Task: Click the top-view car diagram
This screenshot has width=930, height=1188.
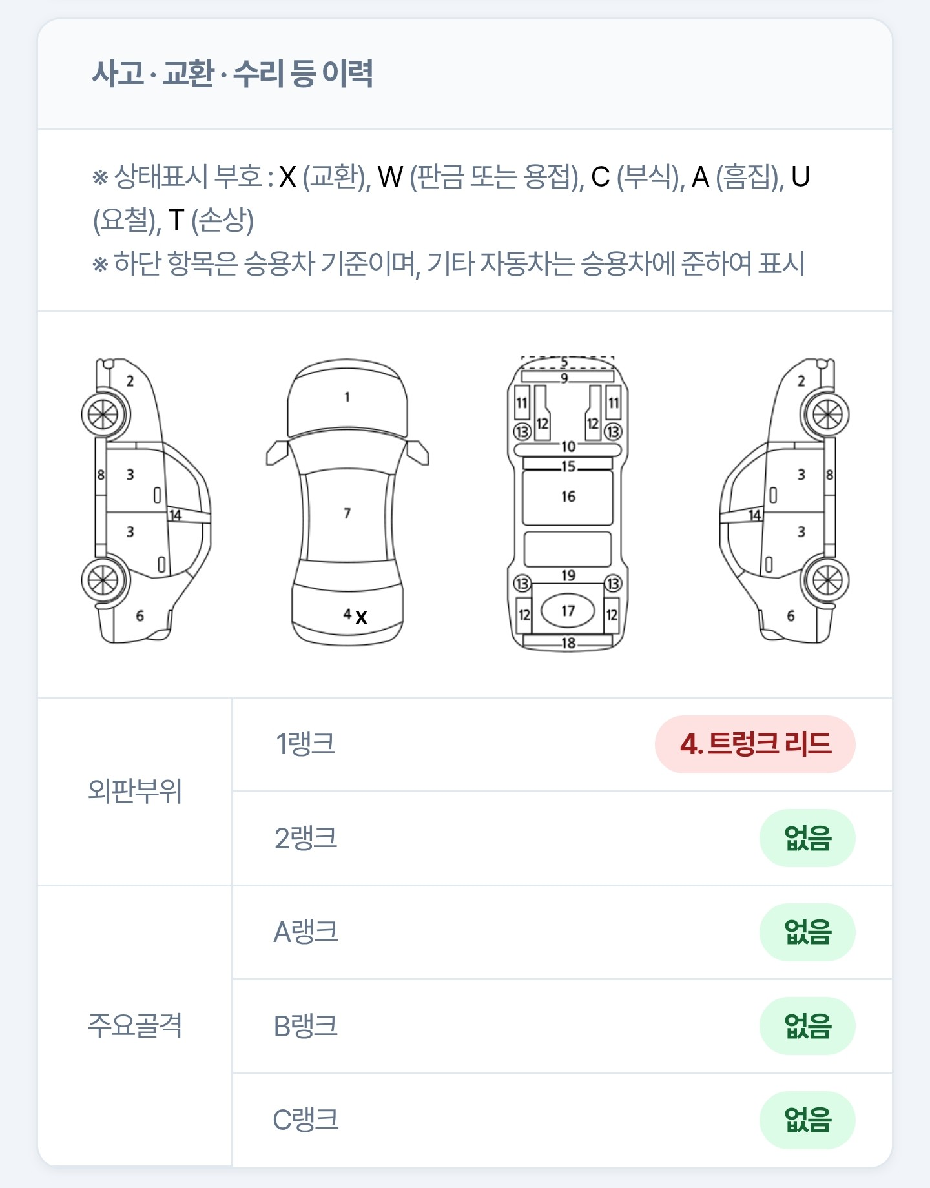Action: tap(347, 502)
